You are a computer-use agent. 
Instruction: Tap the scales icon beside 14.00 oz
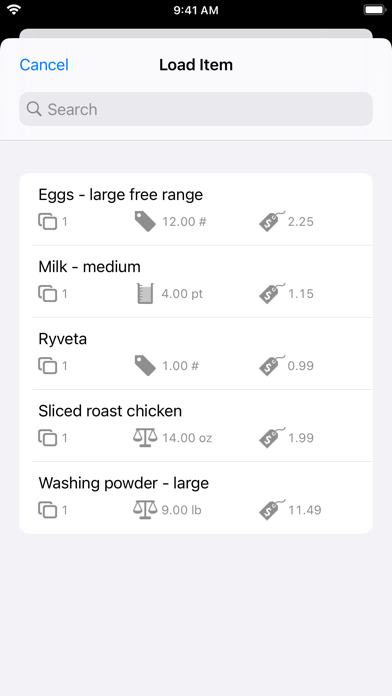click(145, 438)
